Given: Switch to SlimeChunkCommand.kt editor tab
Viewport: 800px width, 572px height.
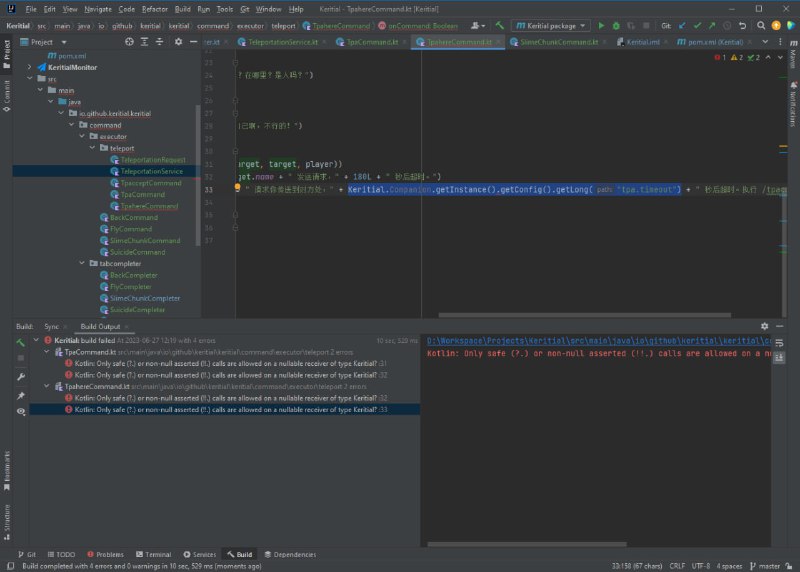Looking at the screenshot, I should 558,42.
